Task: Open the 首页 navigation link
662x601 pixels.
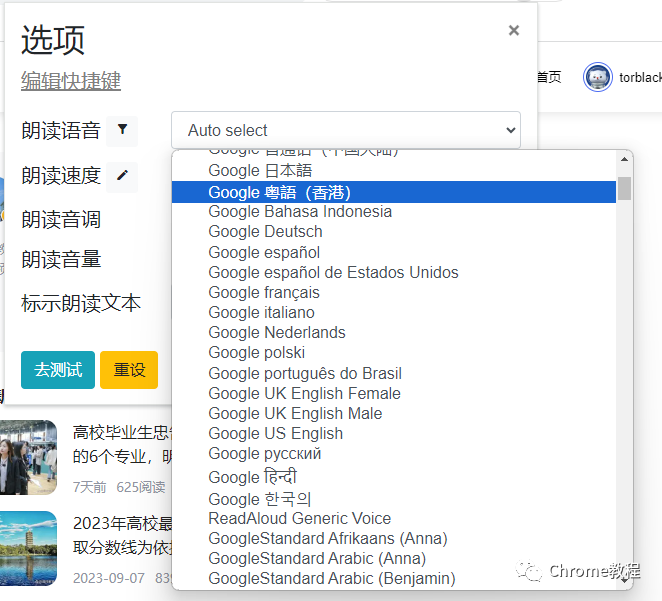Action: tap(549, 77)
